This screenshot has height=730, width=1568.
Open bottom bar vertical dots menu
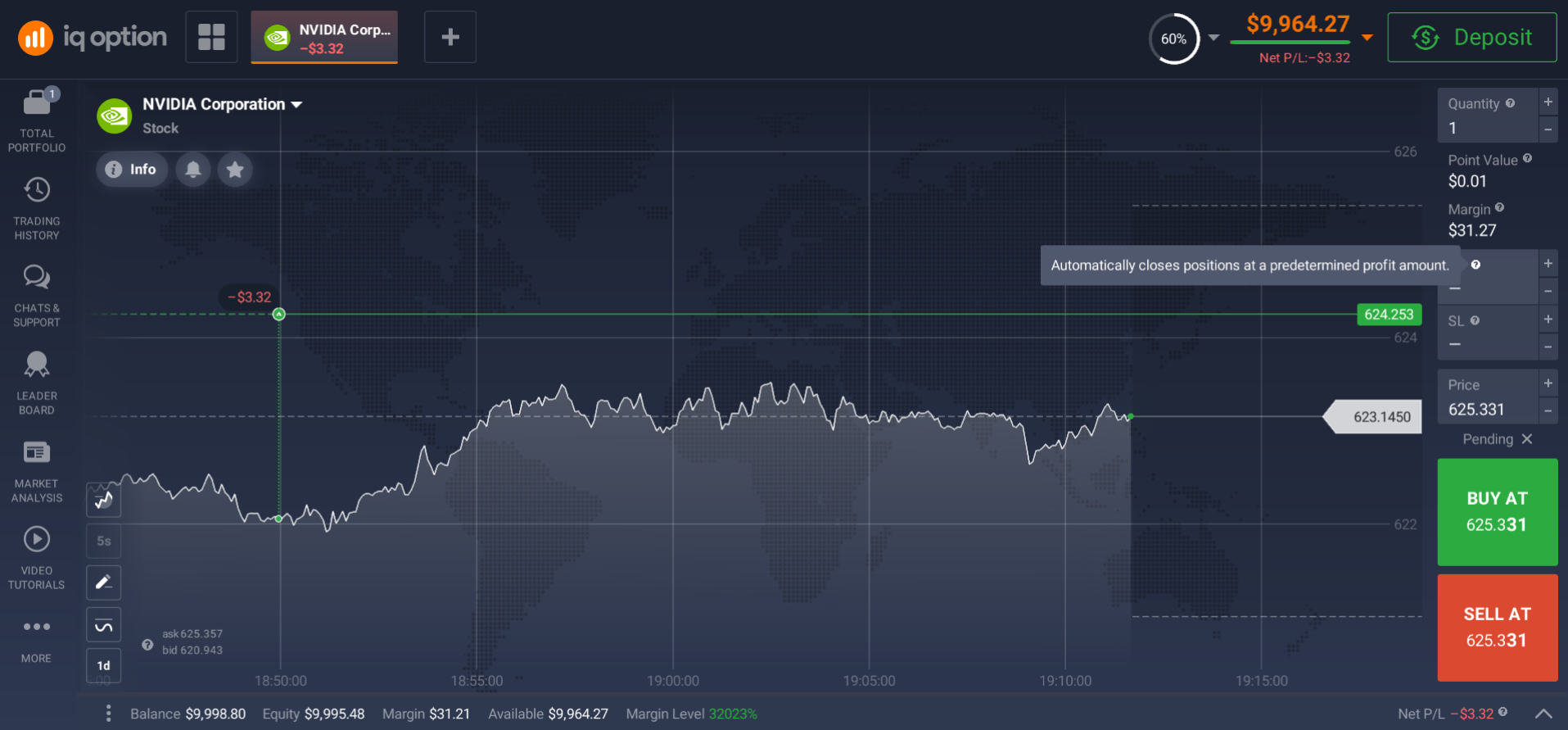[108, 714]
